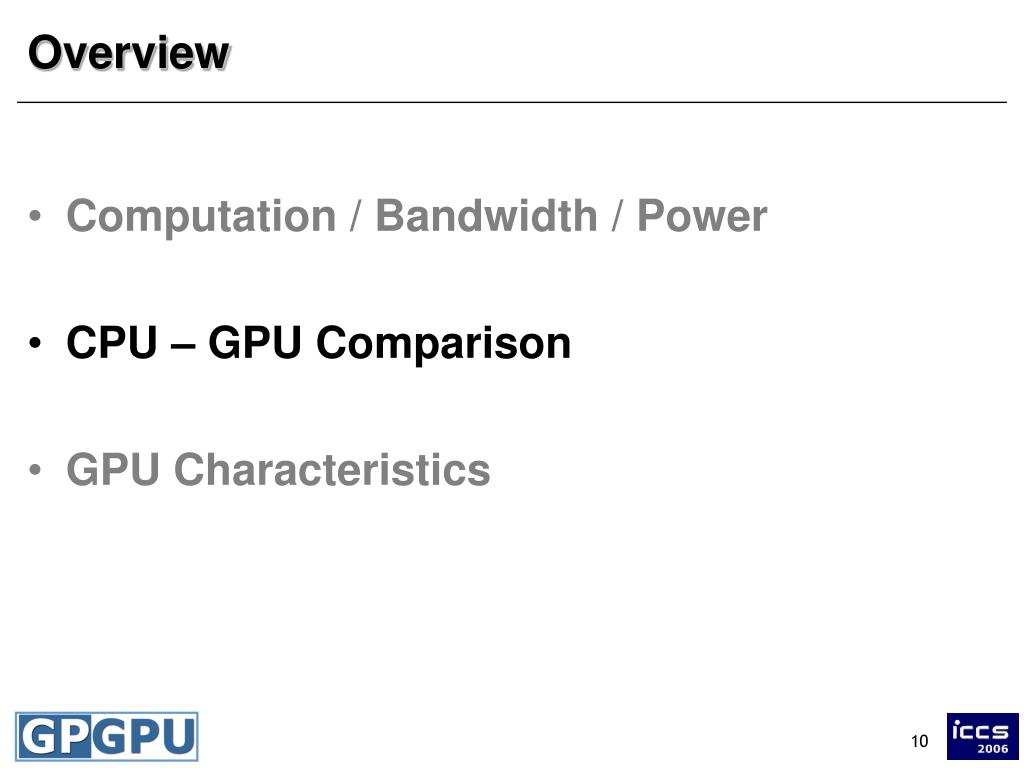The height and width of the screenshot is (768, 1024).
Task: Select the word Computation
Action: (x=201, y=217)
